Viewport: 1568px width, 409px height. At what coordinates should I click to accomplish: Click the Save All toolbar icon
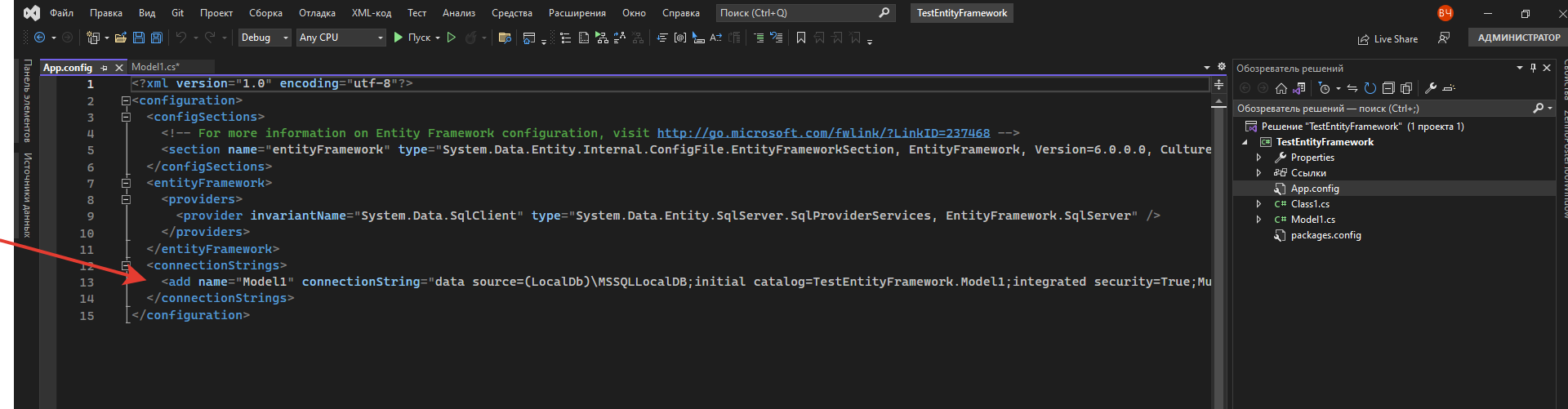(x=156, y=38)
